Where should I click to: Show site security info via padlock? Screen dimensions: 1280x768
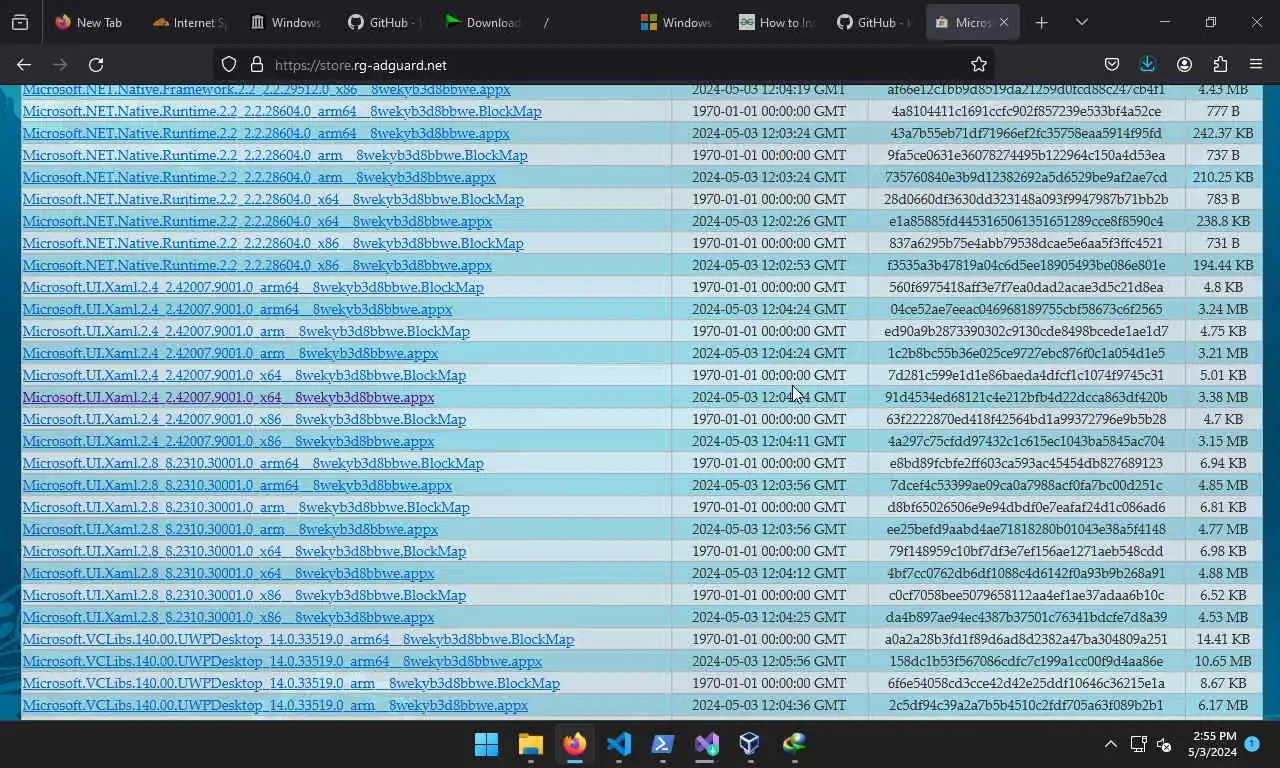pyautogui.click(x=256, y=65)
